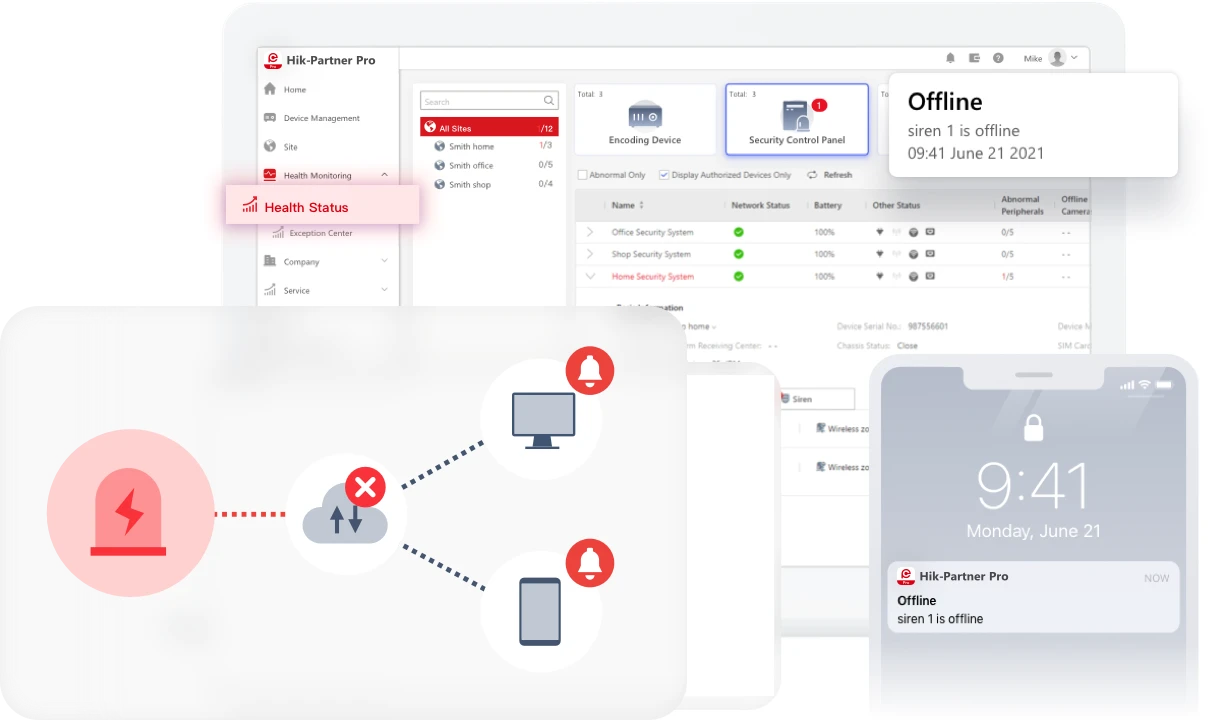The width and height of the screenshot is (1227, 720).
Task: Sort the table by Name column
Action: [x=623, y=205]
